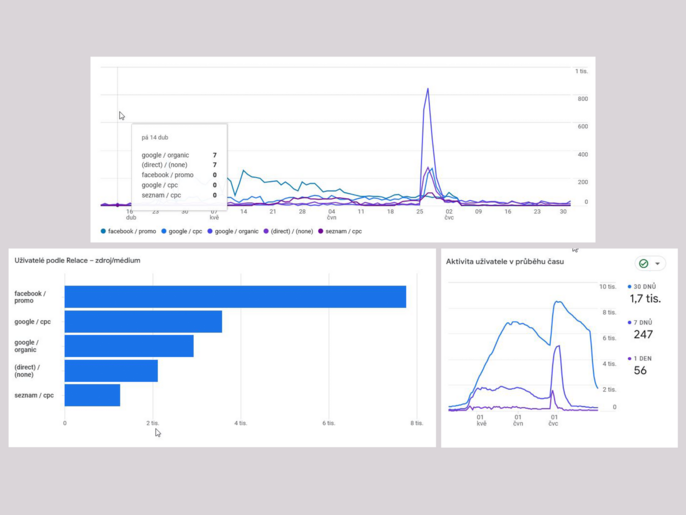The image size is (686, 515).
Task: Click the google / cpc bar
Action: [143, 321]
